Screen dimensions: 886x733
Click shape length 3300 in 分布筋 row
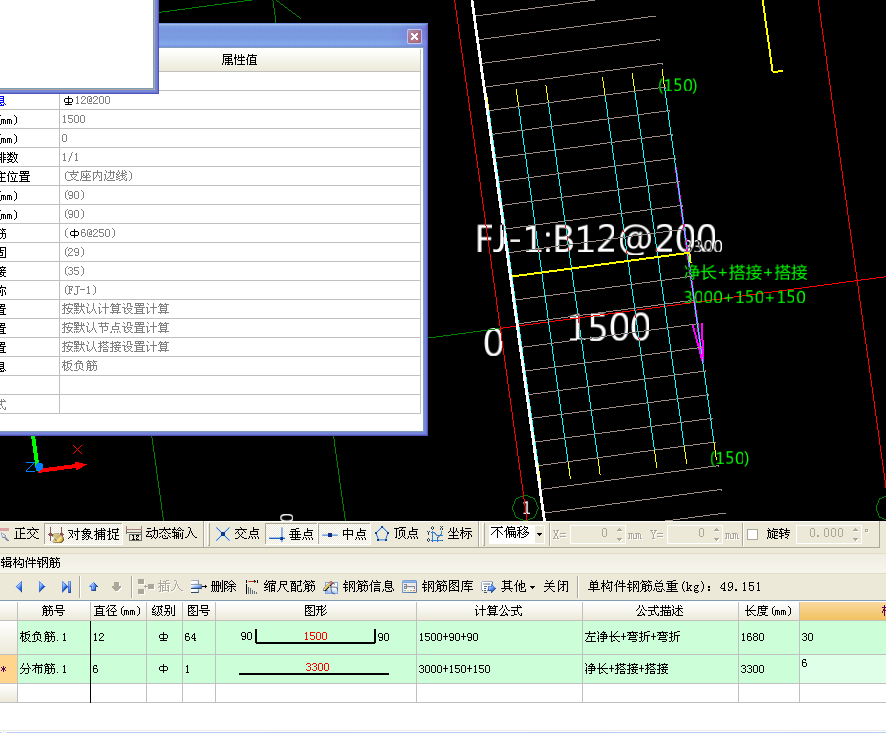tap(317, 667)
